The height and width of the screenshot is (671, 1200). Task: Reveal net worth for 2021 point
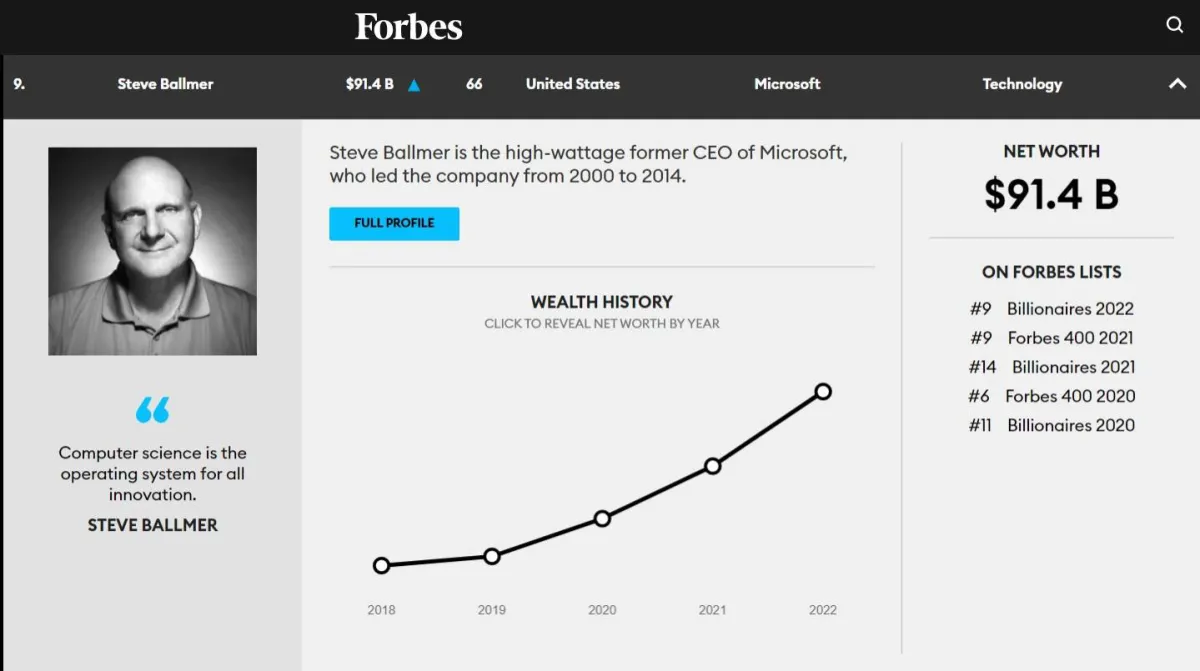pos(712,465)
